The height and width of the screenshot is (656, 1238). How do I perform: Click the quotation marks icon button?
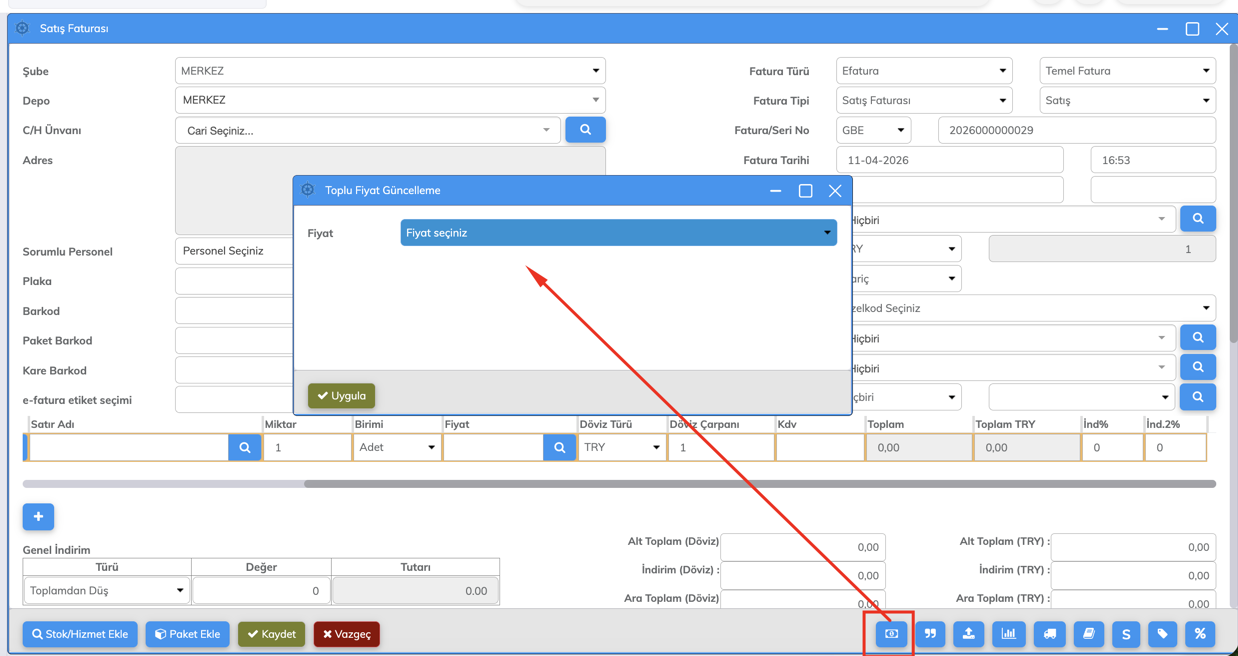930,634
